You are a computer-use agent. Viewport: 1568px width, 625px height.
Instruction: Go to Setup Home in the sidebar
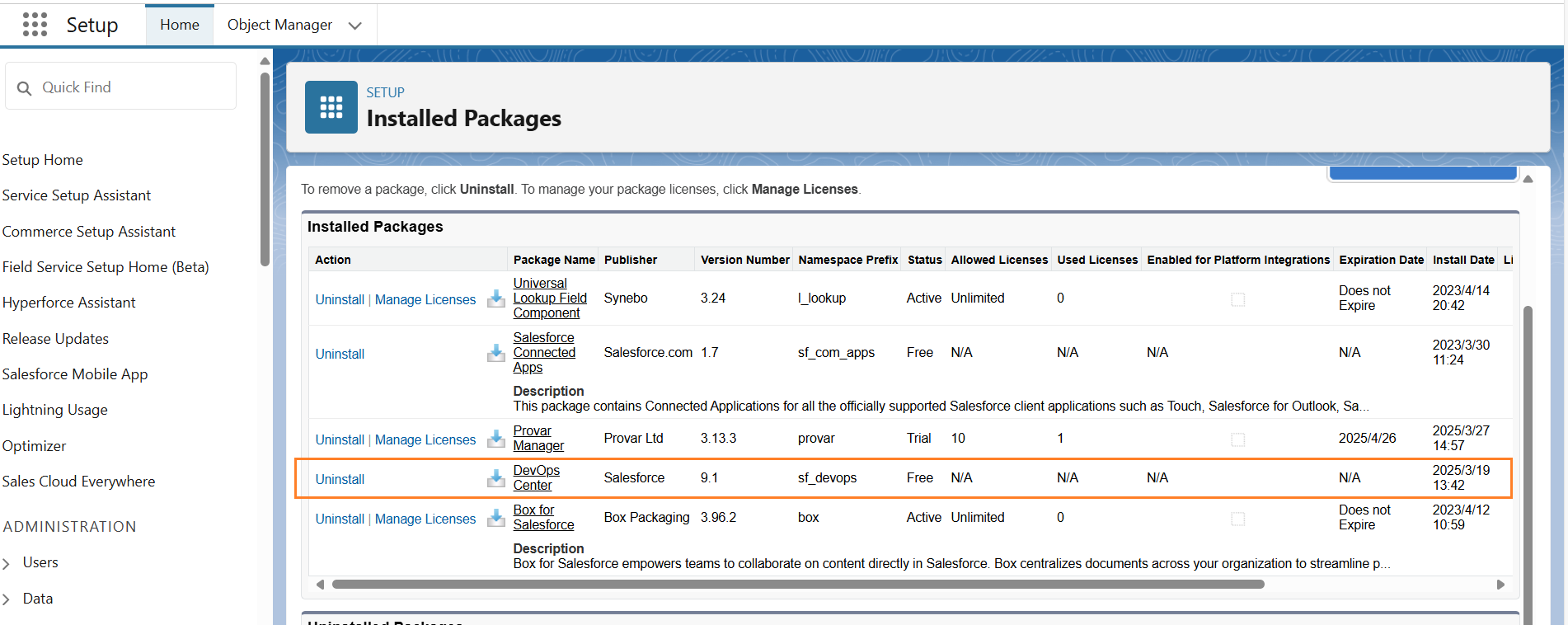(43, 160)
